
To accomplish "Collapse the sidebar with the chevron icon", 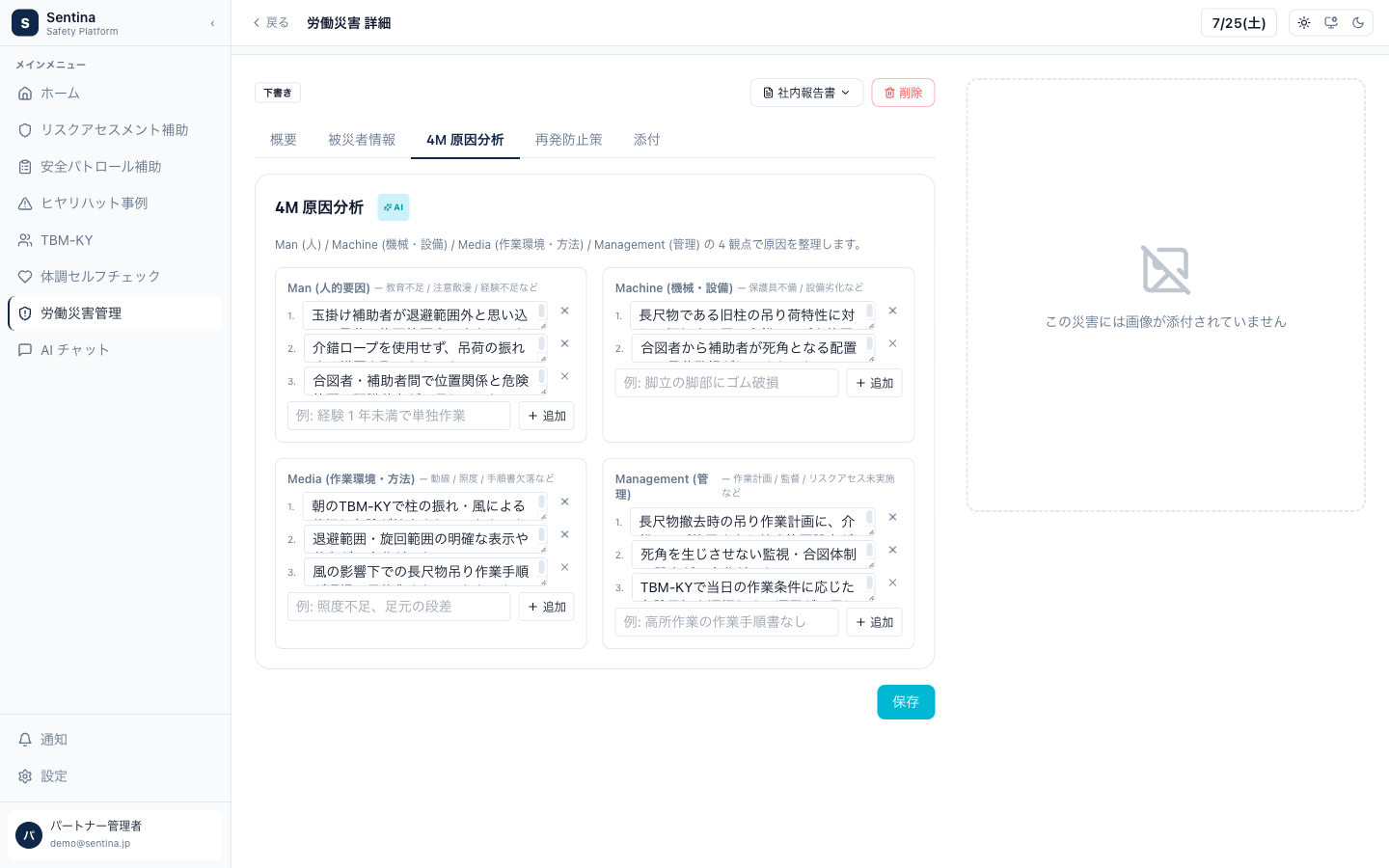I will coord(212,23).
